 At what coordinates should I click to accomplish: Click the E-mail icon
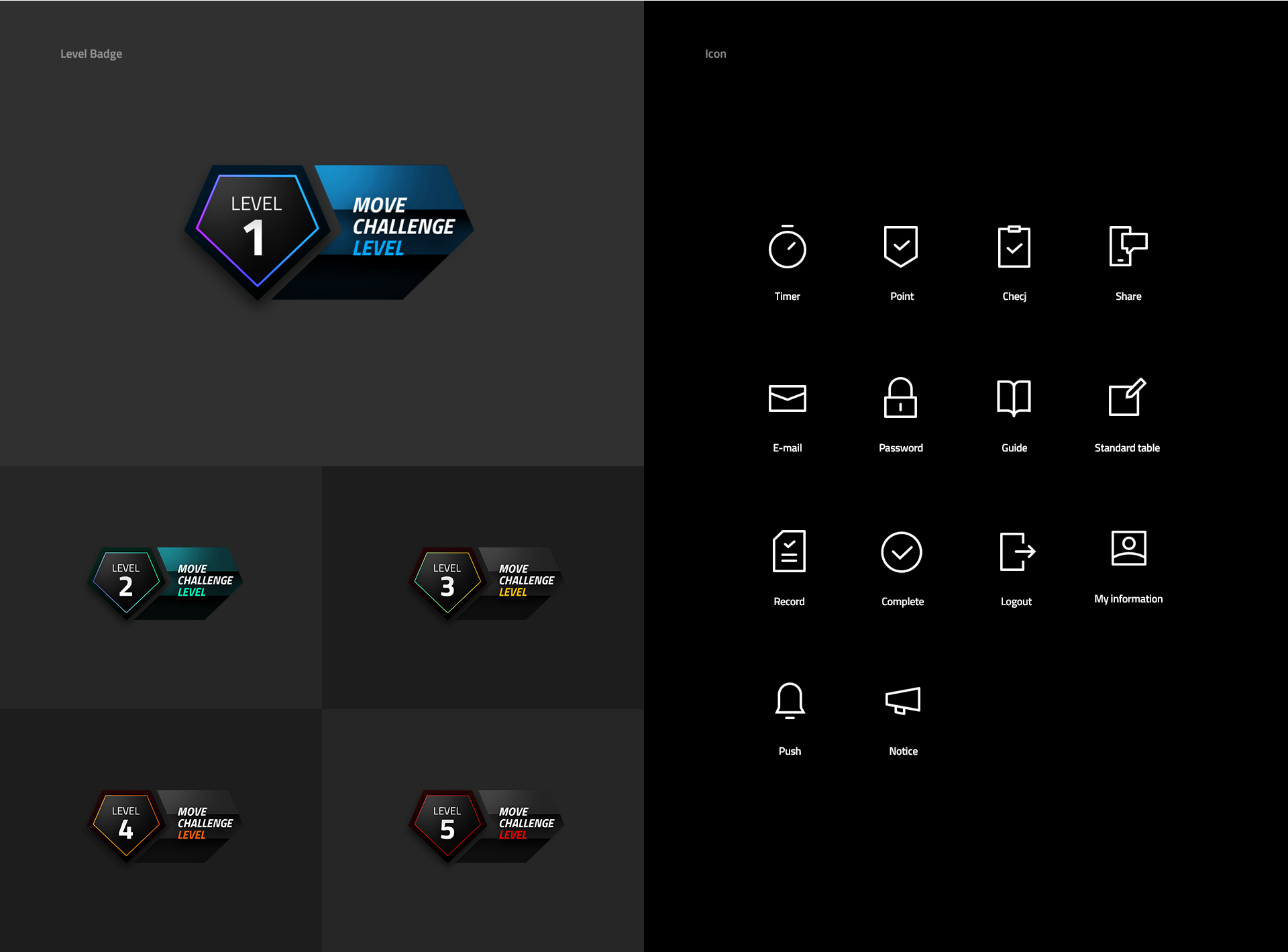[x=789, y=396]
